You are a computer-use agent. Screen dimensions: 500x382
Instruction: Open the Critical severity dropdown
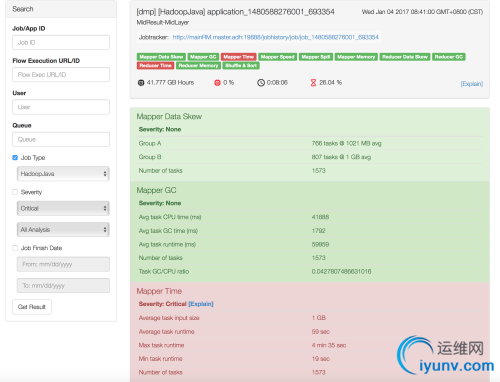click(63, 208)
